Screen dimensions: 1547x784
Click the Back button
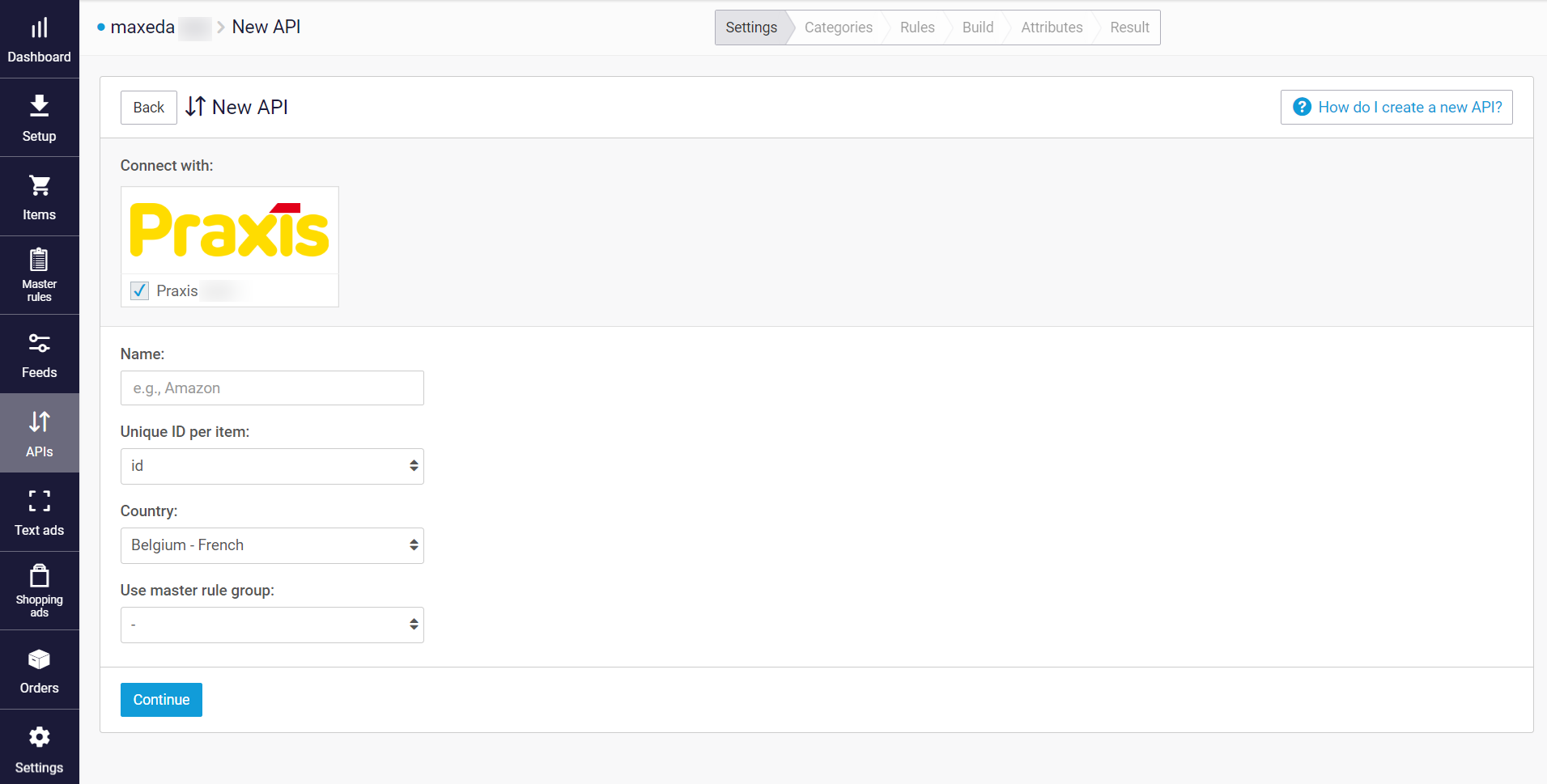click(149, 108)
